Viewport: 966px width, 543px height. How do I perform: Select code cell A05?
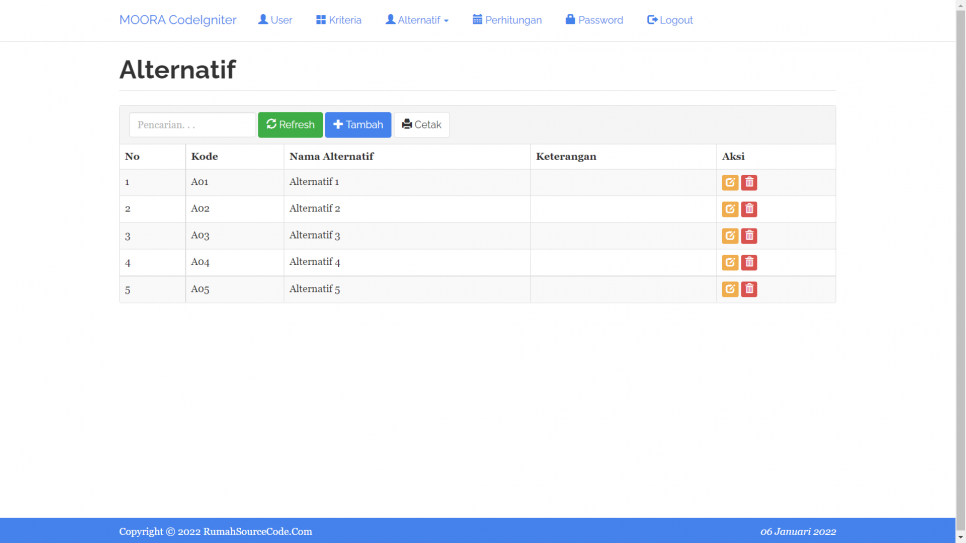(234, 289)
